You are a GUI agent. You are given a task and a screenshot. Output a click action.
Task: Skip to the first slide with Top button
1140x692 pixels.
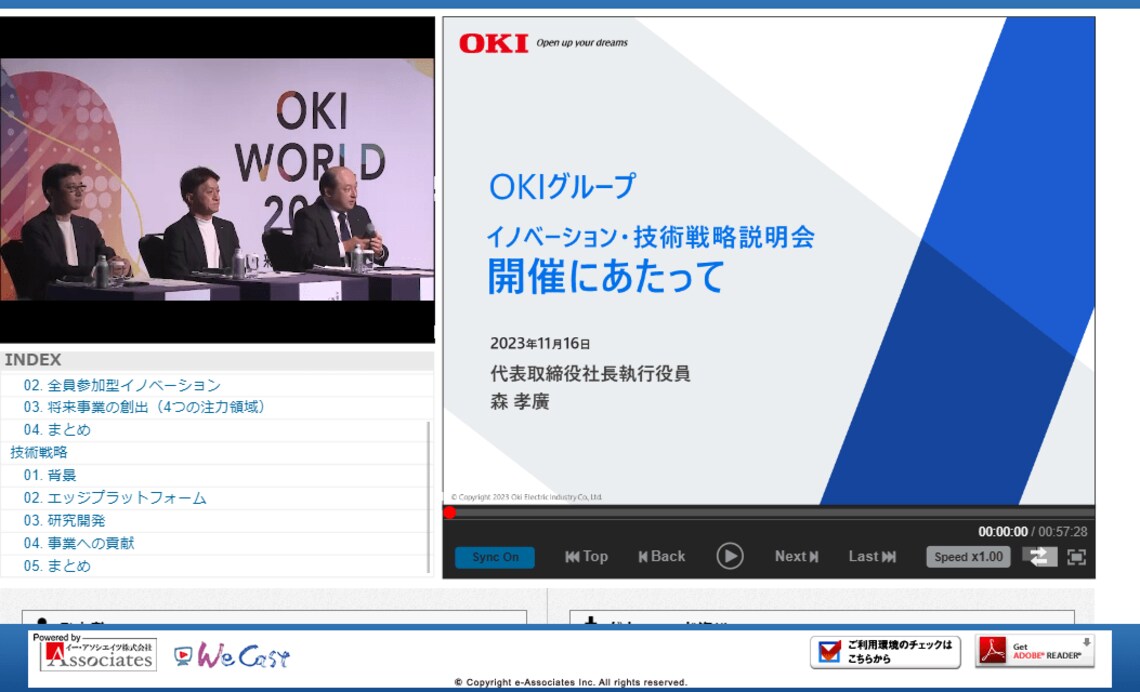[x=585, y=556]
